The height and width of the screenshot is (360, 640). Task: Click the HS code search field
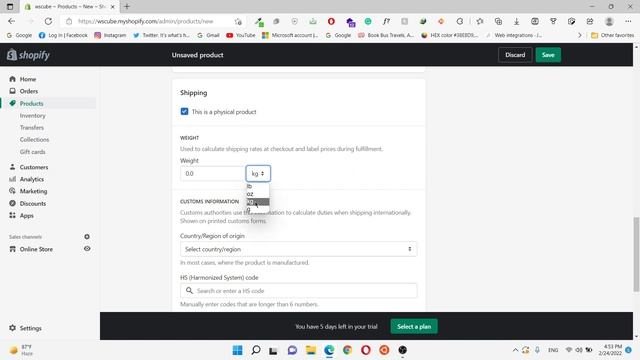coord(298,291)
